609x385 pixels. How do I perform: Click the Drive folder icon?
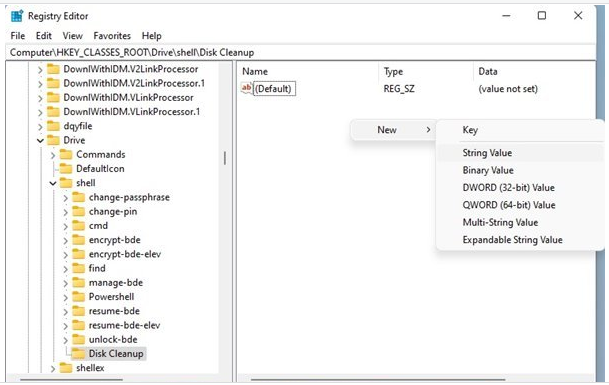53,140
